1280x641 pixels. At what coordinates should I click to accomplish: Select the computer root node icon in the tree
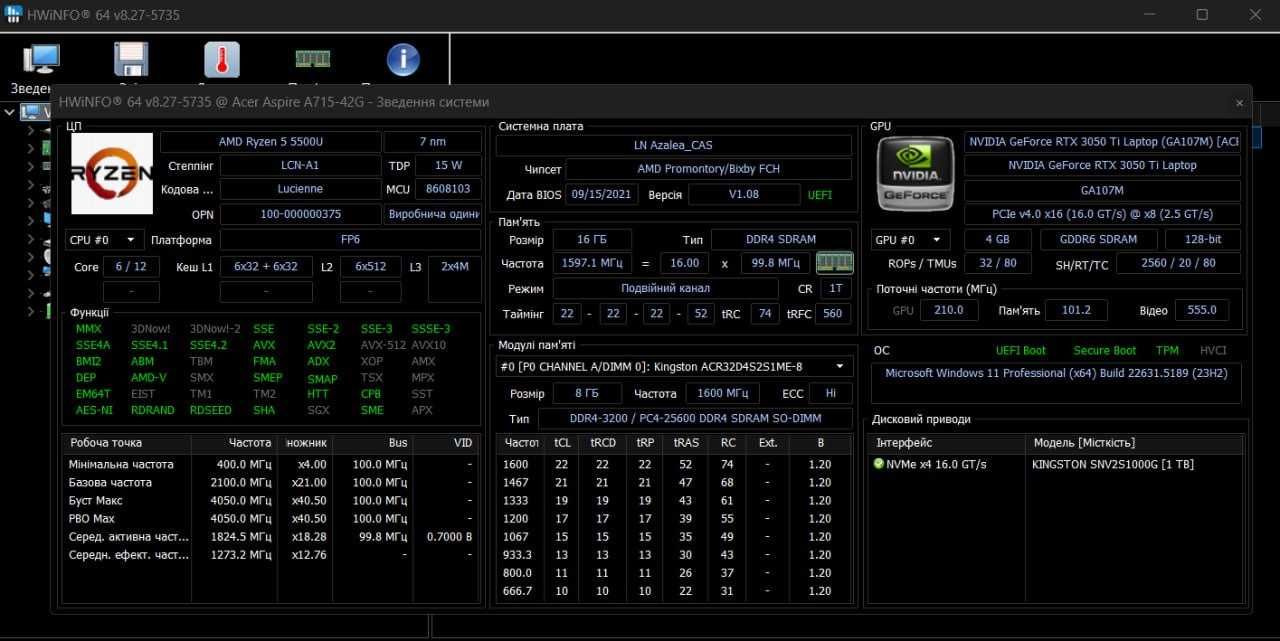(30, 111)
